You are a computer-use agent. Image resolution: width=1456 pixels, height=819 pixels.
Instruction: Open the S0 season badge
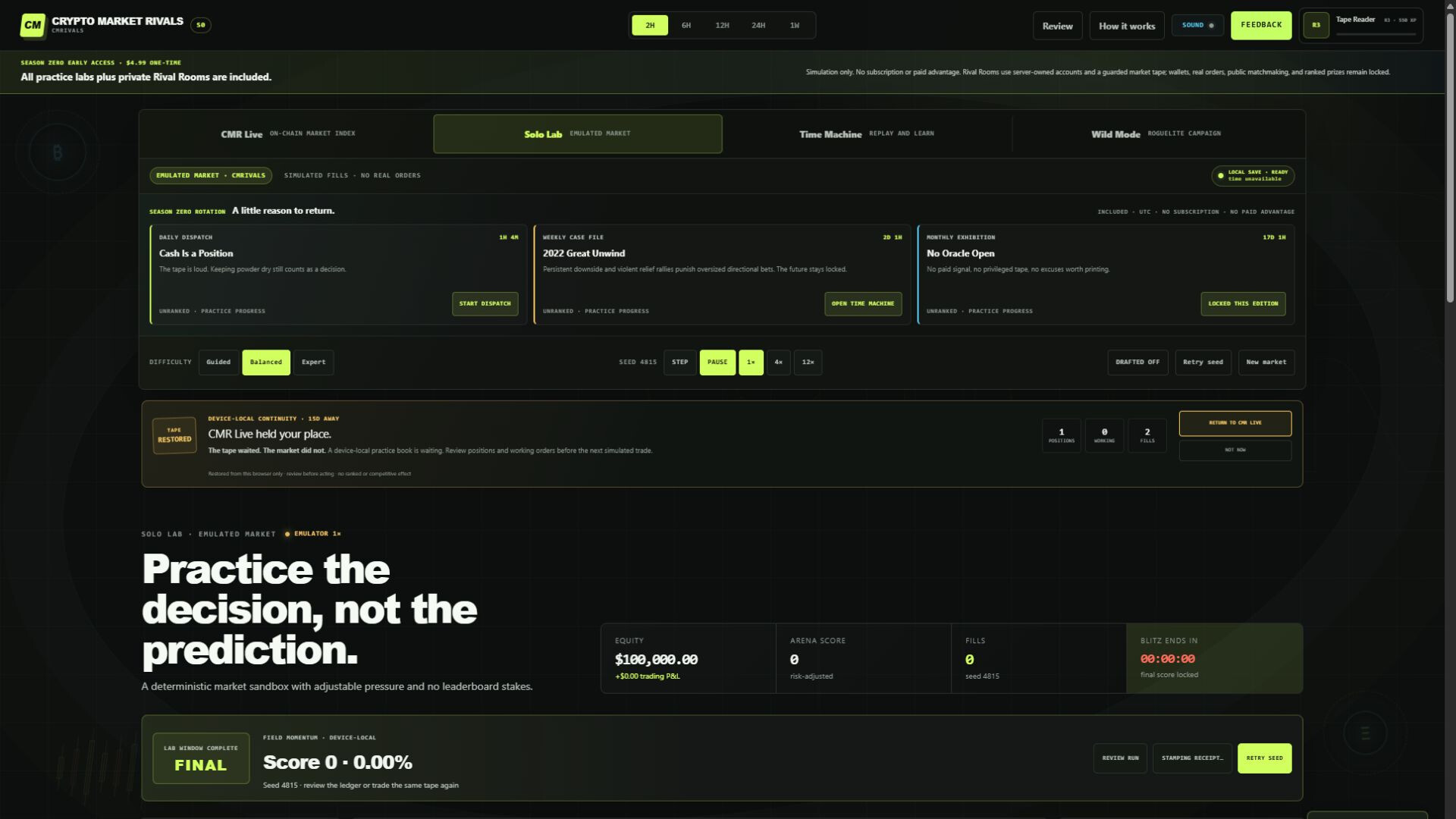tap(201, 25)
